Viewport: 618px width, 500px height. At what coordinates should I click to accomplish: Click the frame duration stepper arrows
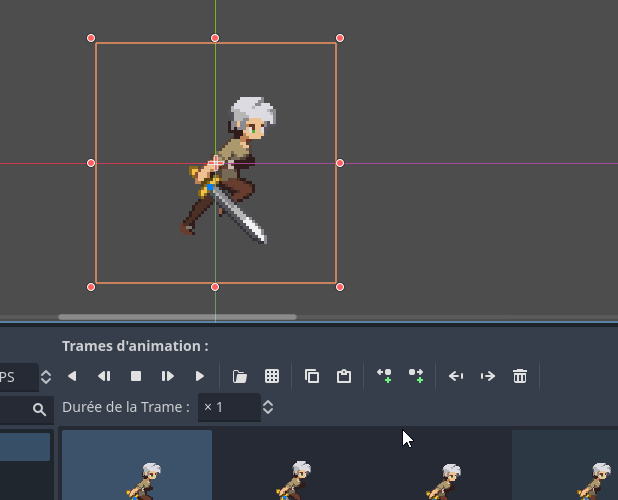click(268, 407)
